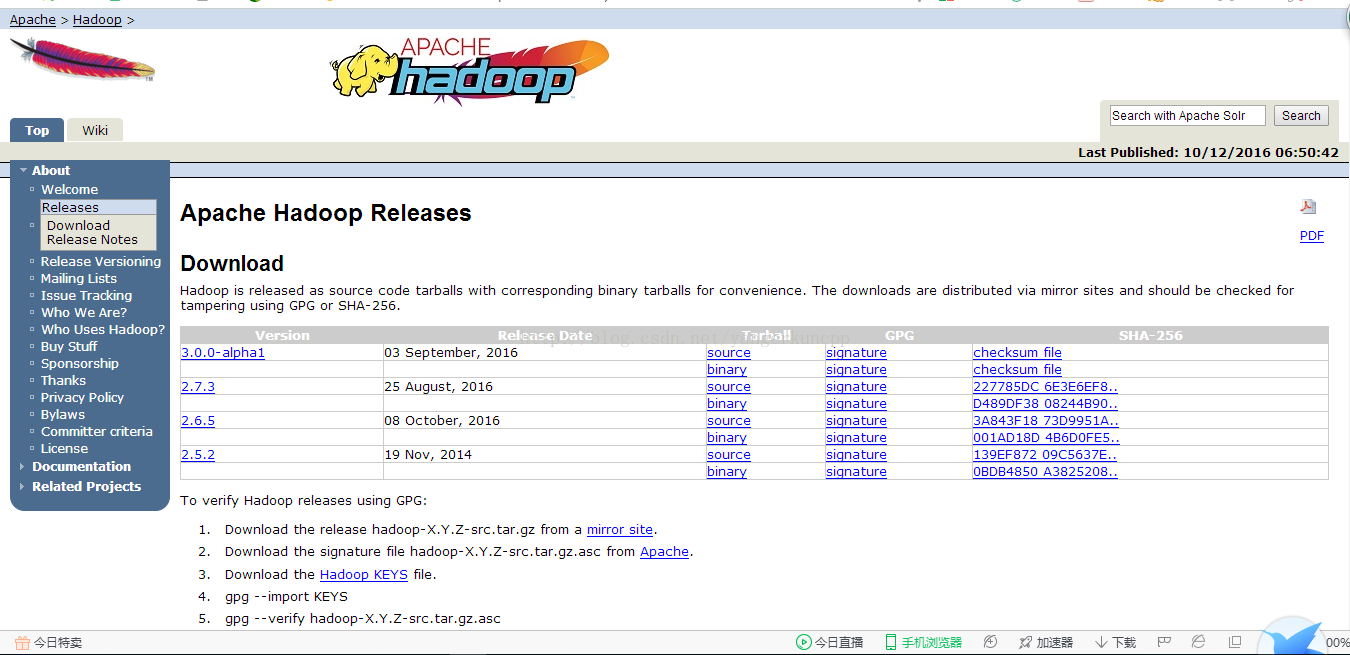
Task: Open Thanks sidebar item
Action: pyautogui.click(x=63, y=380)
